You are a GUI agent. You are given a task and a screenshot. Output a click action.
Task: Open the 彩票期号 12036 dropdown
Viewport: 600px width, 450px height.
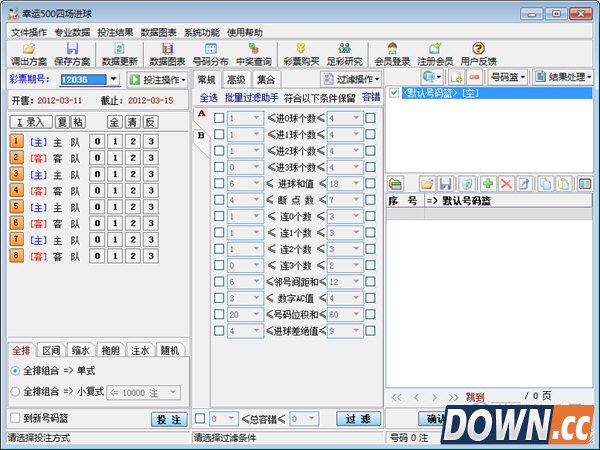(113, 79)
